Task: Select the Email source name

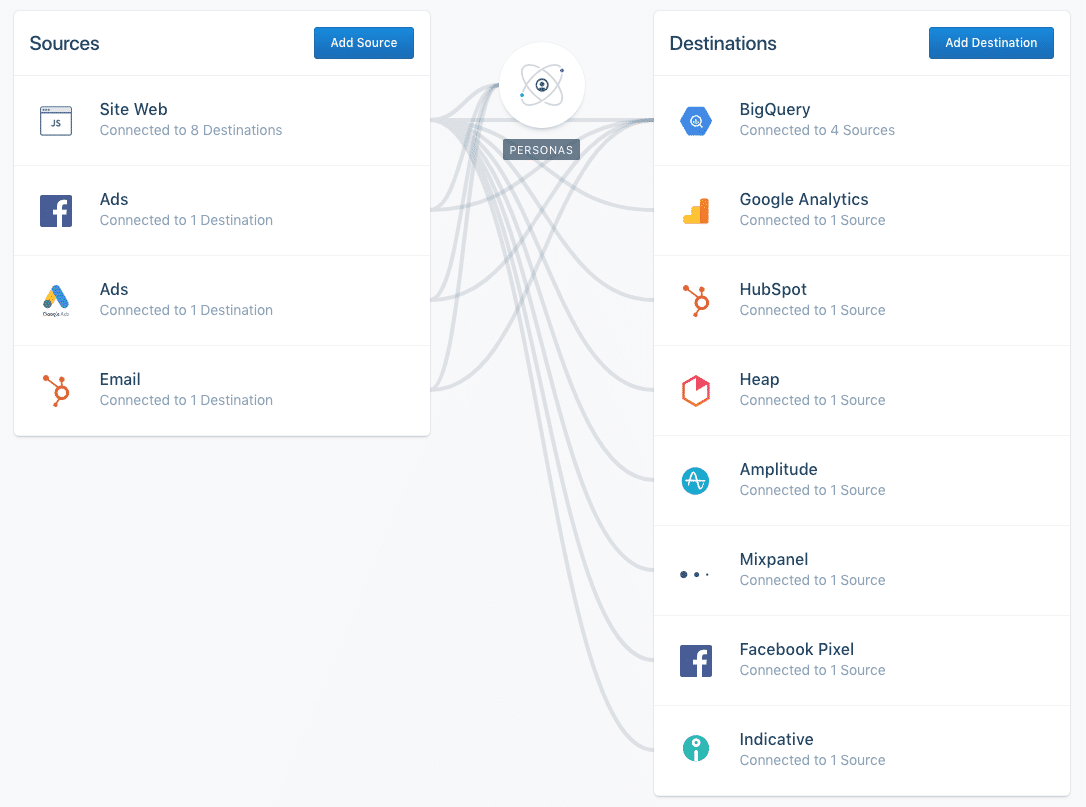Action: point(120,380)
